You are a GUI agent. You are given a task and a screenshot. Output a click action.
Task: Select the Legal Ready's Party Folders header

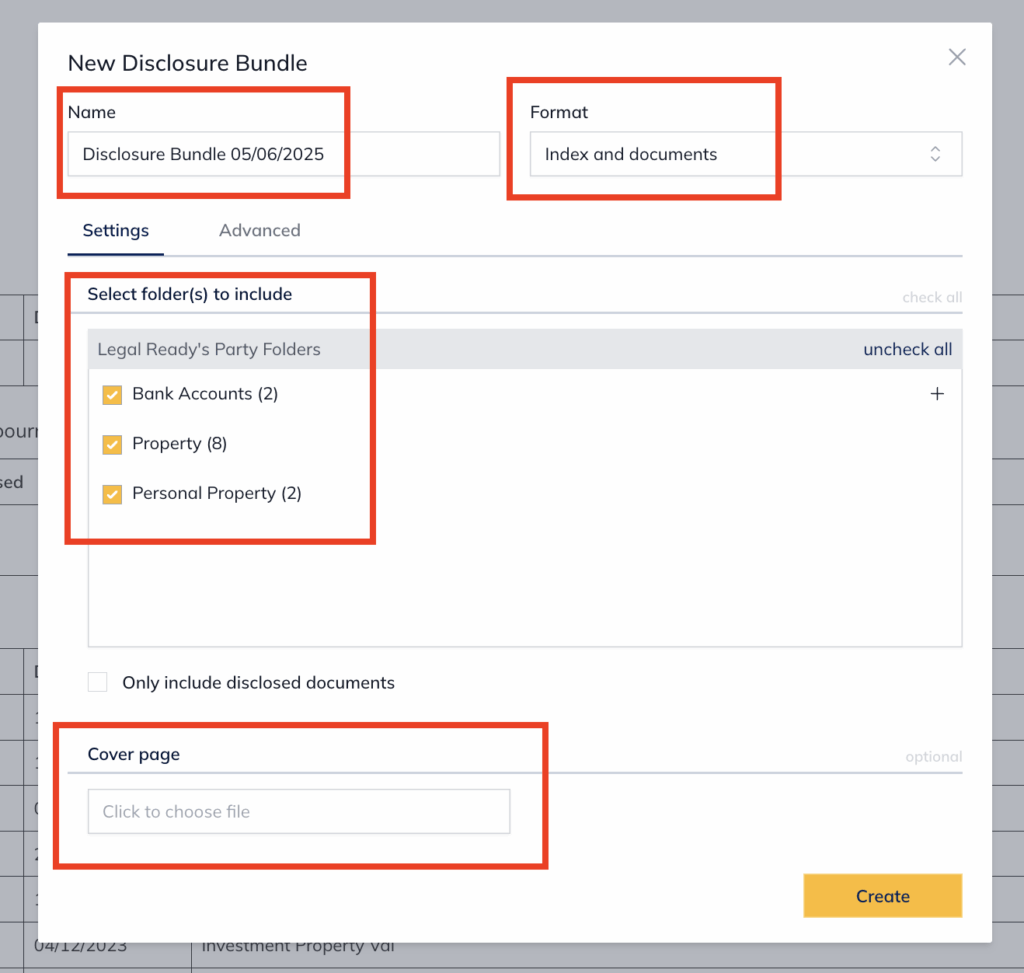(209, 350)
